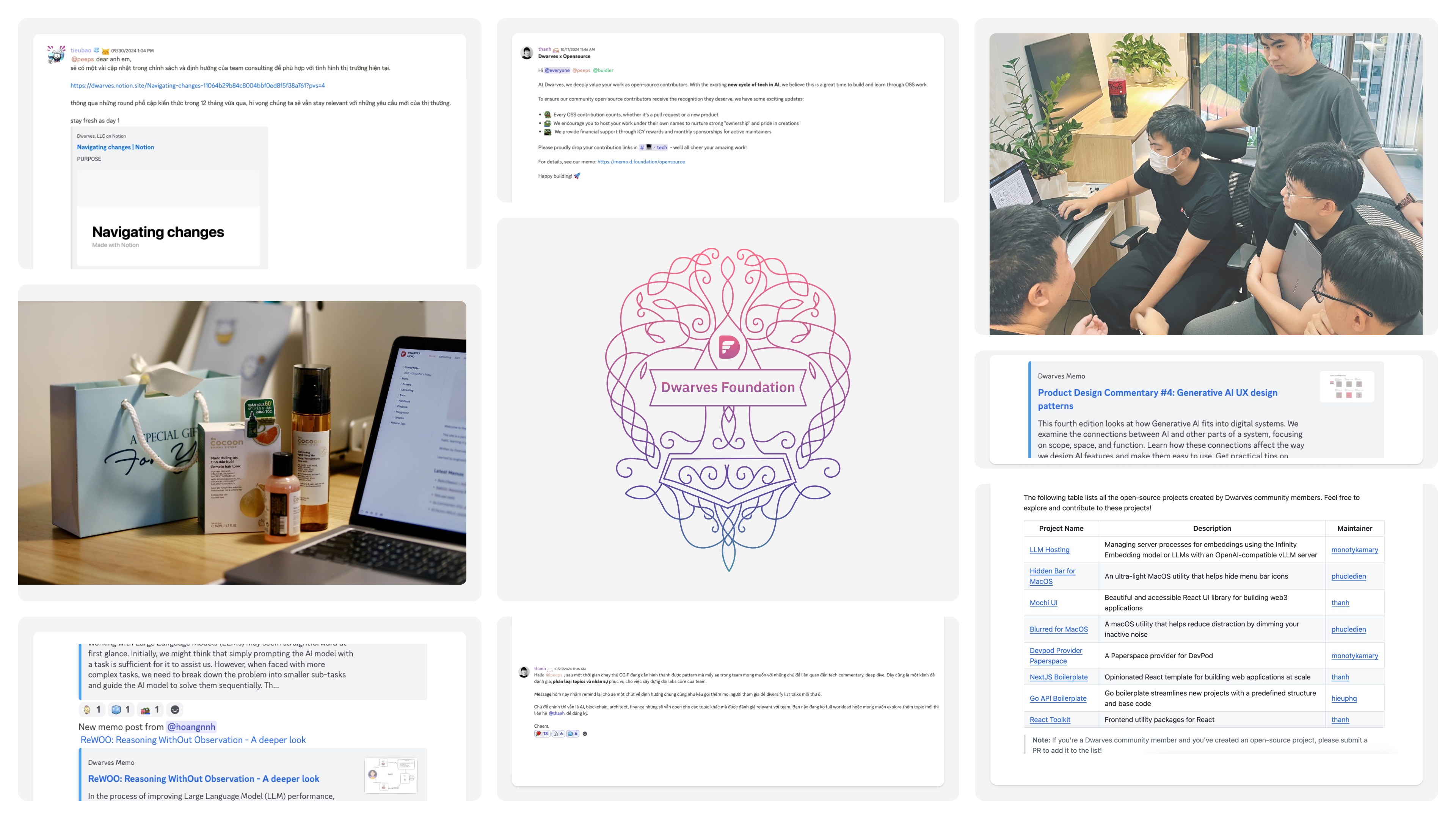Click @peeps mention in Dwarves x Opensource message
The width and height of the screenshot is (1456, 819).
(x=581, y=70)
